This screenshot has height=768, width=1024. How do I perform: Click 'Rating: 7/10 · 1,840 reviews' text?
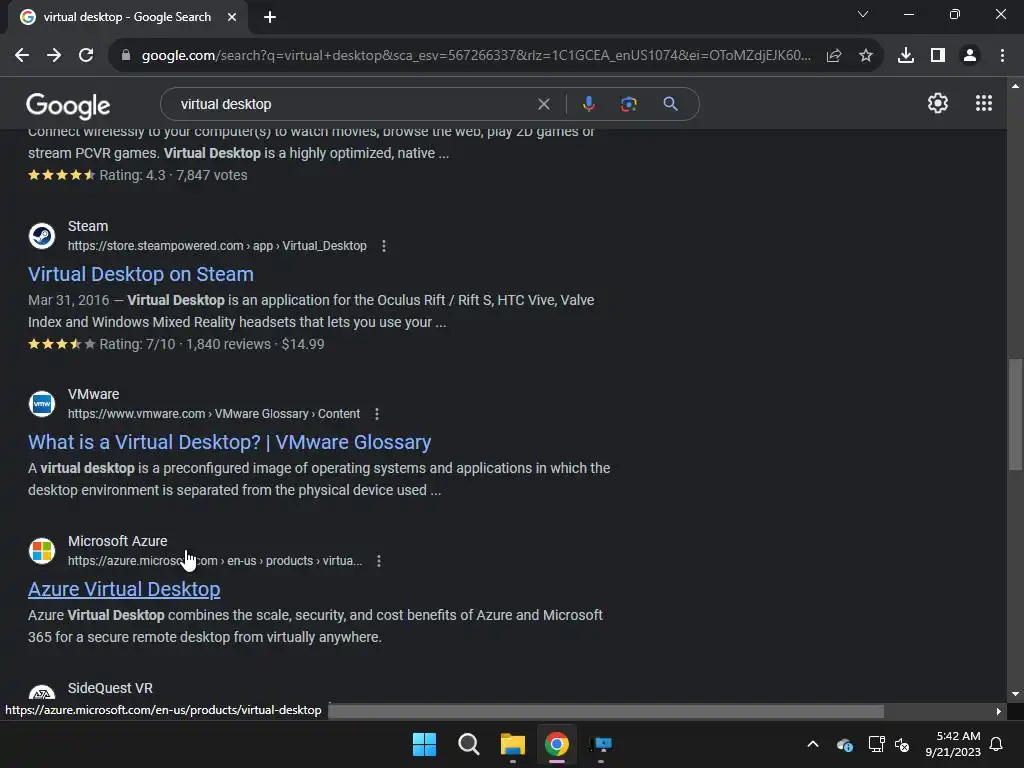(185, 344)
